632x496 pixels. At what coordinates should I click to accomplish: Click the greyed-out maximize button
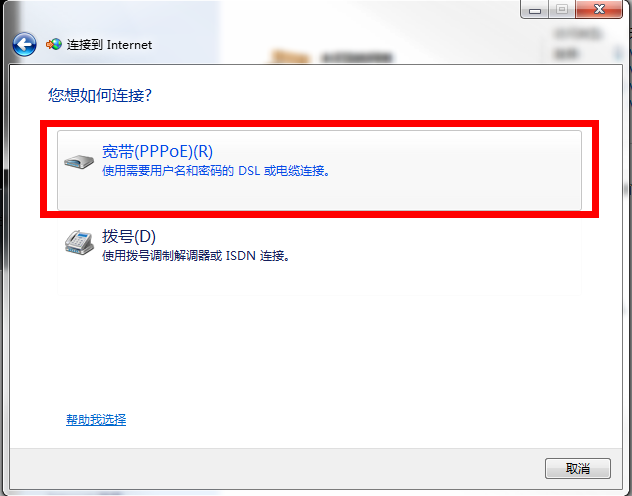[562, 9]
